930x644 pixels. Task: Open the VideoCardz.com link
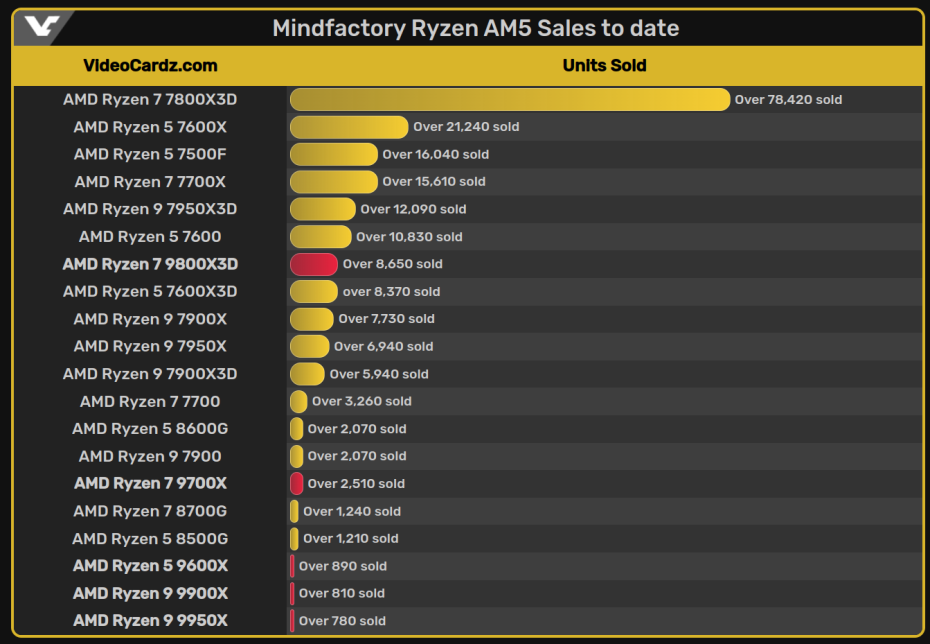tap(150, 66)
